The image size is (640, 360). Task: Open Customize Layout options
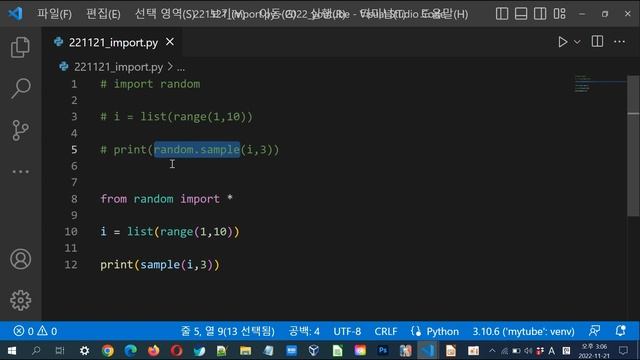(x=560, y=14)
